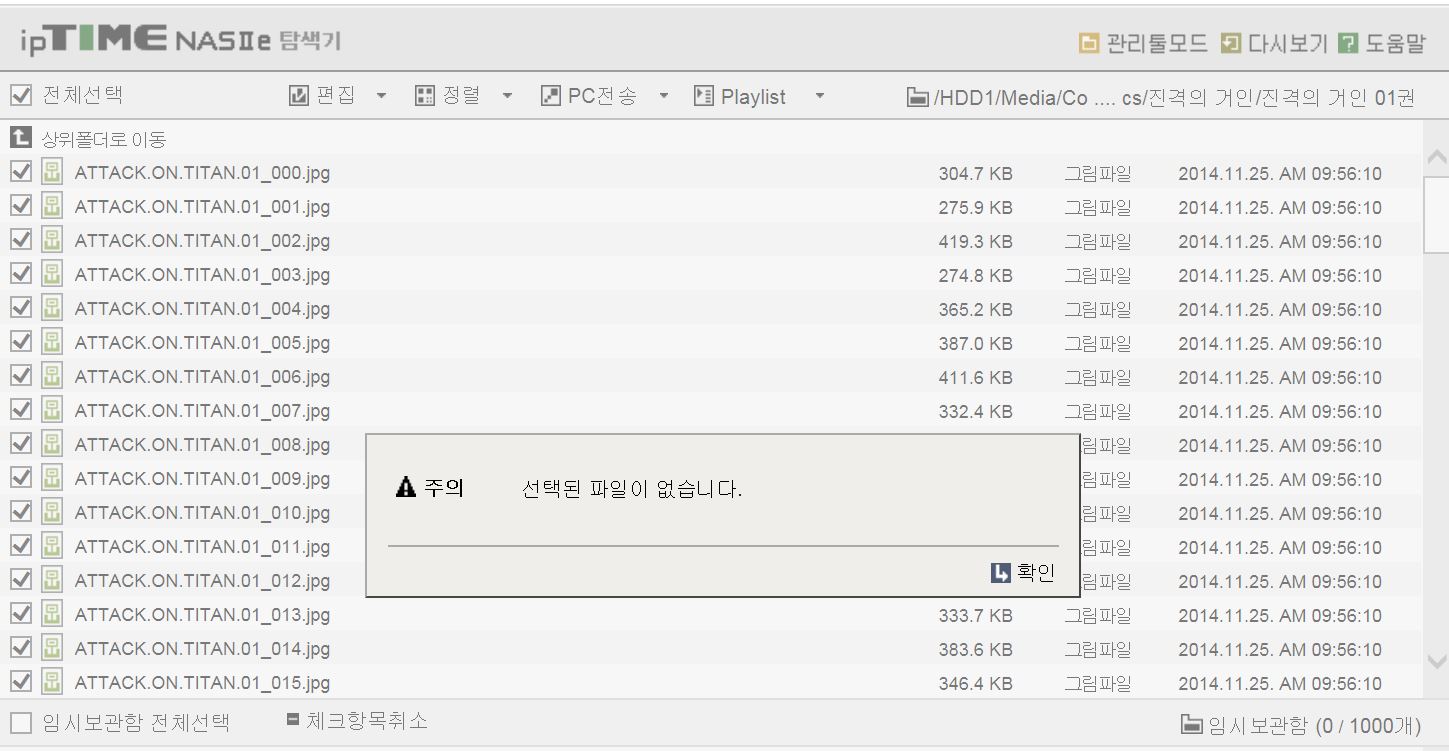
Task: Click the 304.7 KB size cell
Action: click(975, 174)
